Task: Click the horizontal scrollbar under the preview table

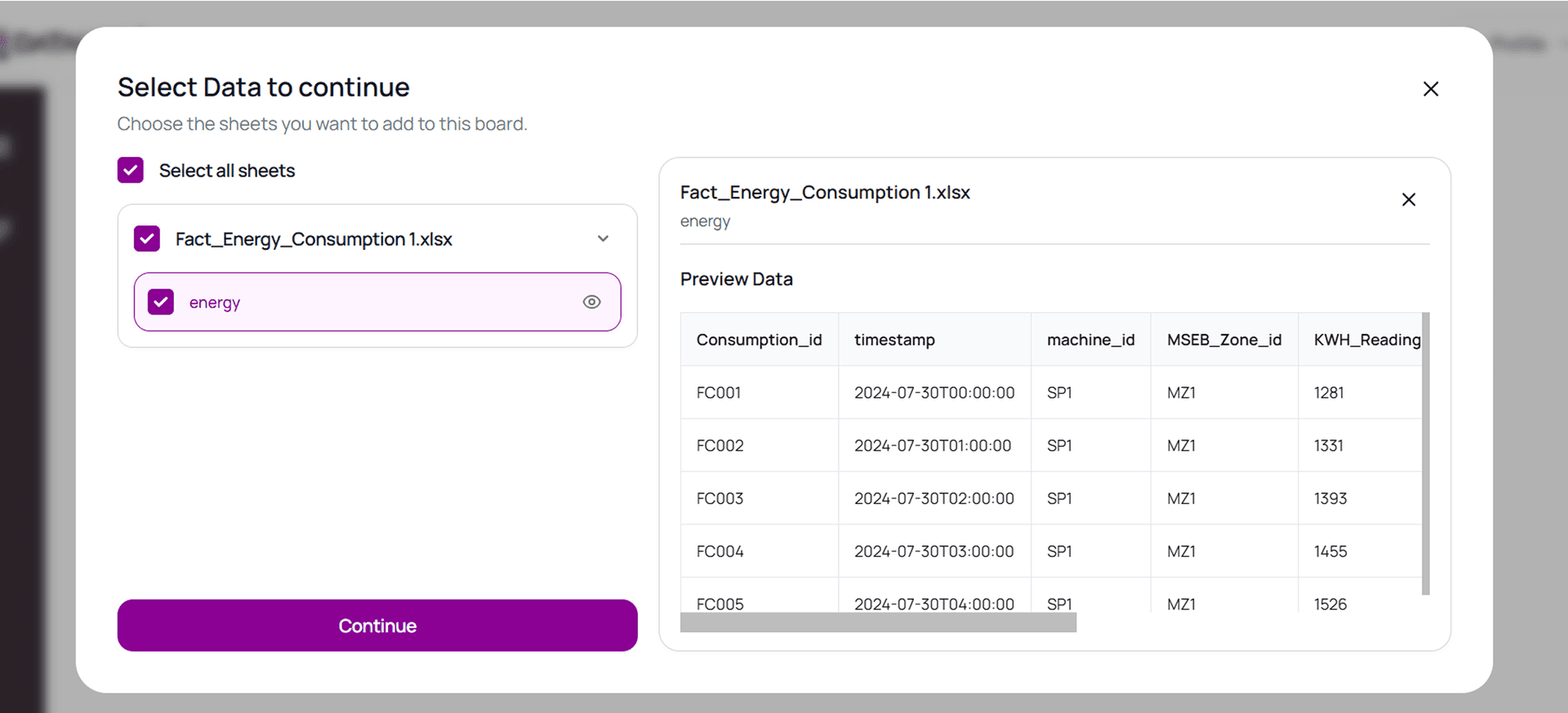Action: [x=878, y=623]
